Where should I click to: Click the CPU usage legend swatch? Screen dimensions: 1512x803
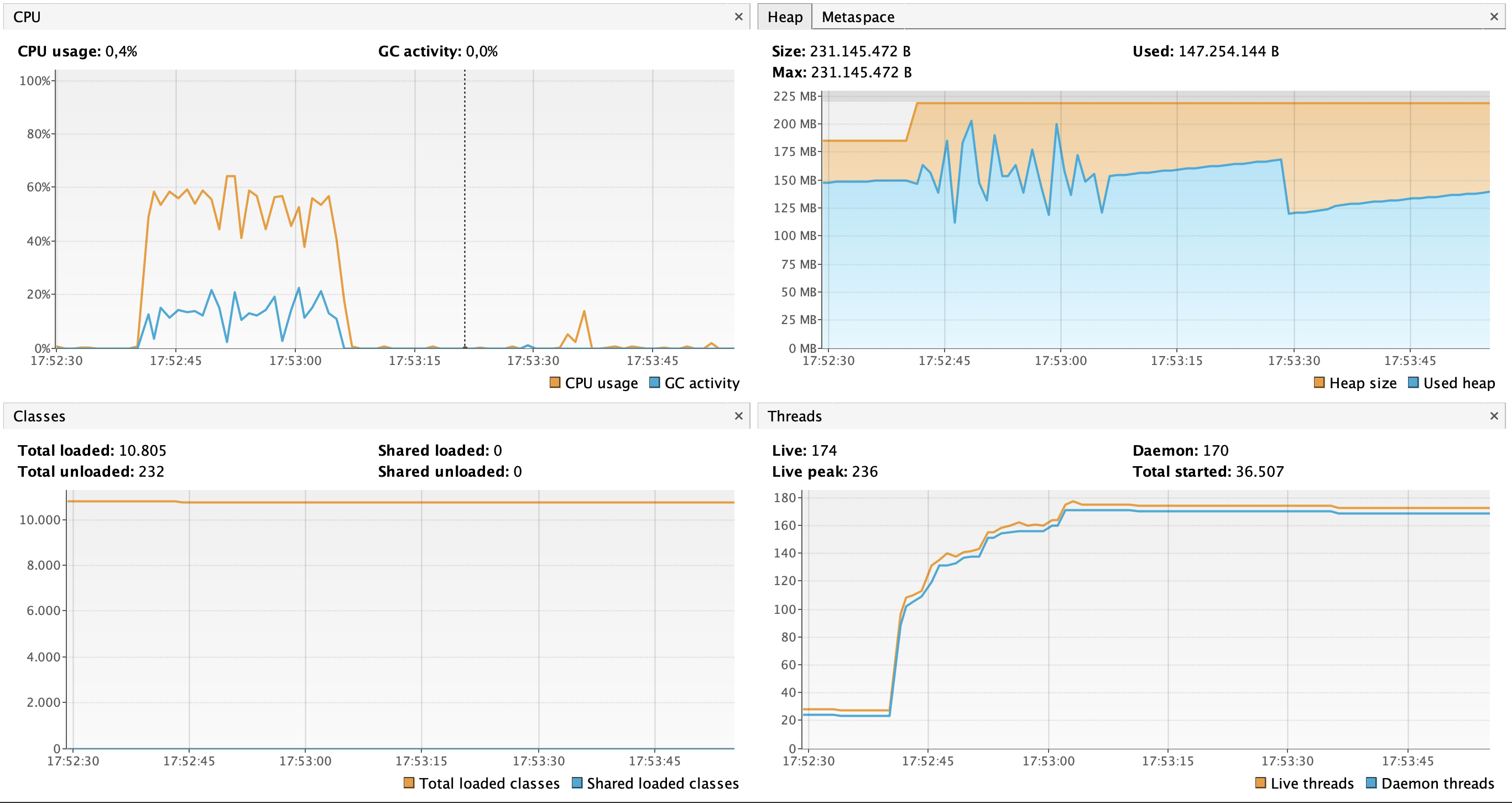coord(555,383)
